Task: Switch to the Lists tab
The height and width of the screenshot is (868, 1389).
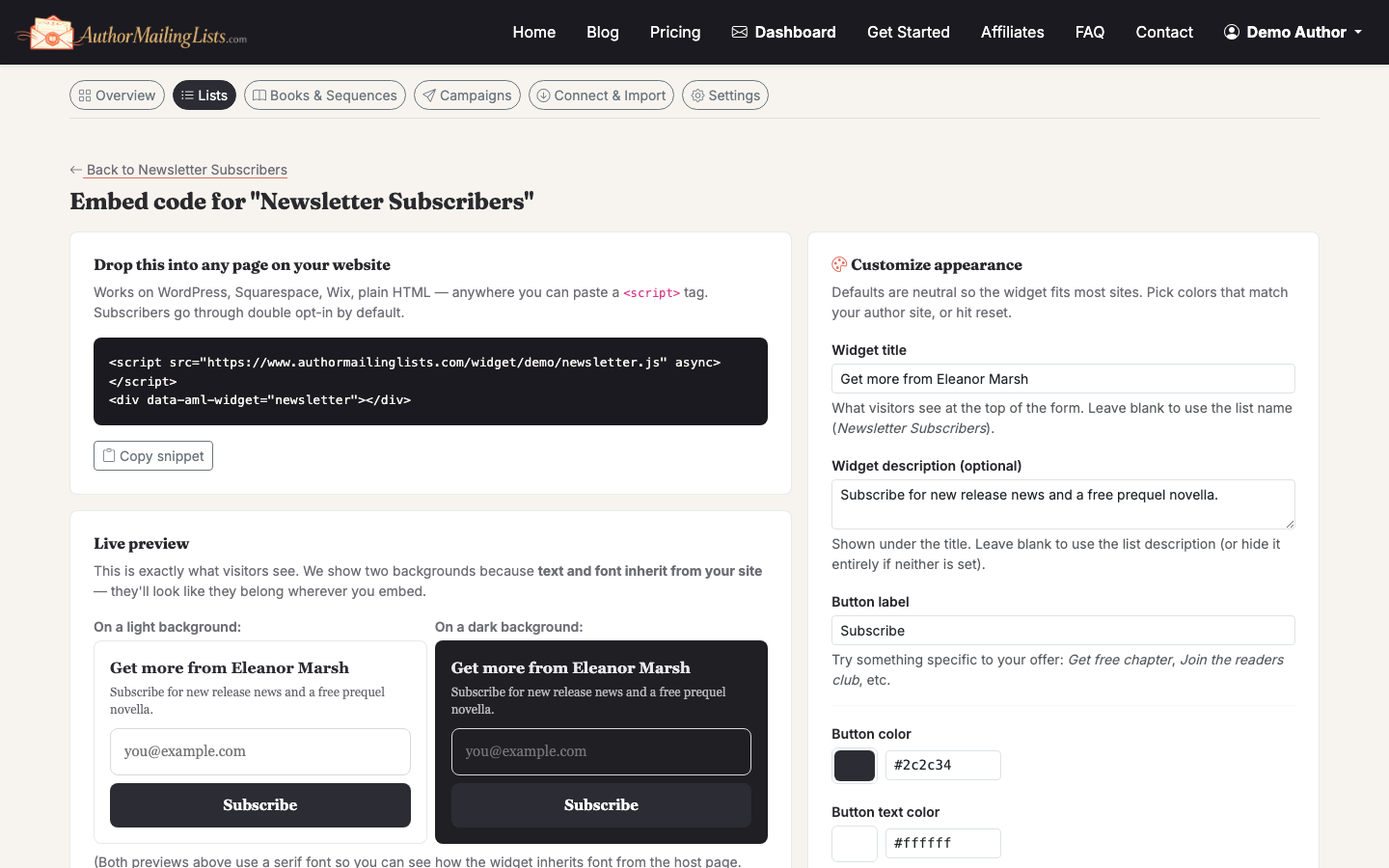Action: click(x=204, y=95)
